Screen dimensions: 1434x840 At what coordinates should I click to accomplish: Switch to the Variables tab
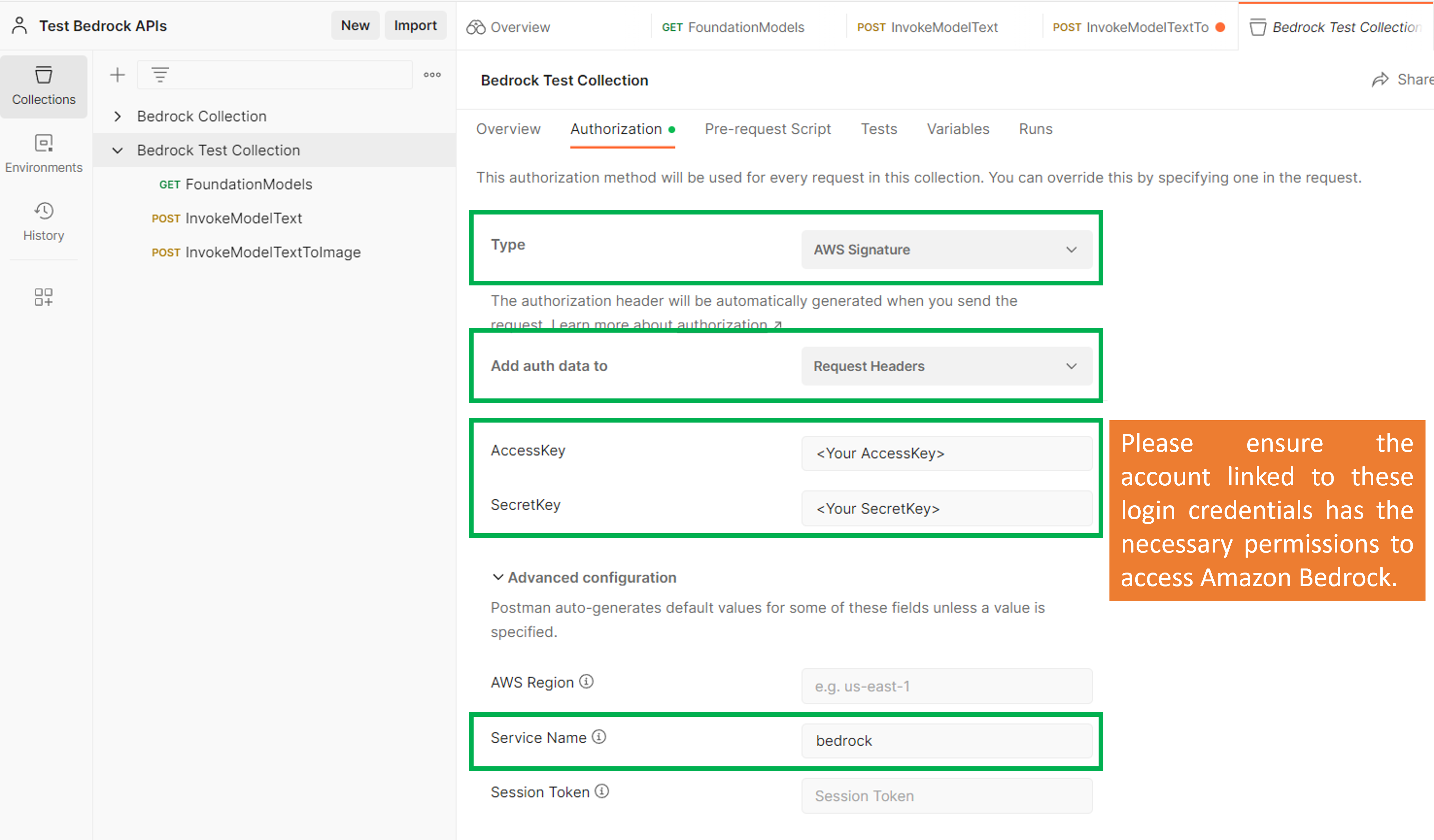(958, 129)
